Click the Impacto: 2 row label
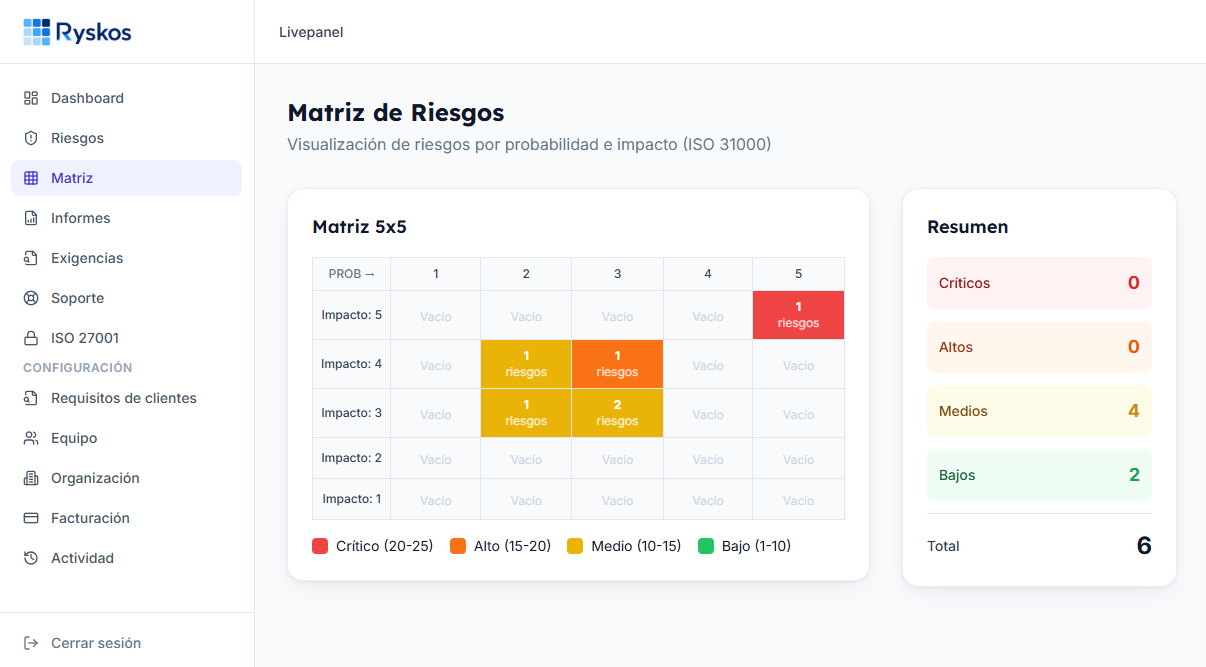1206x667 pixels. [x=351, y=458]
